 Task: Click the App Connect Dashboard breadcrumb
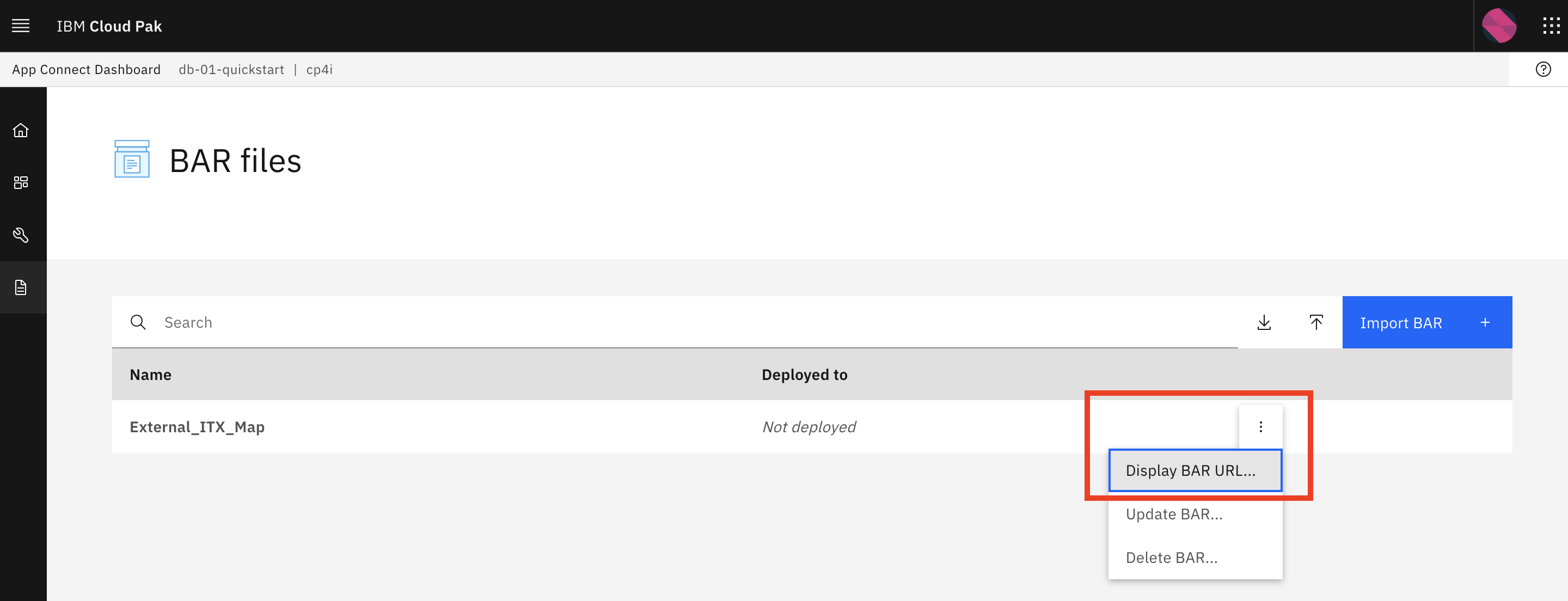[87, 70]
